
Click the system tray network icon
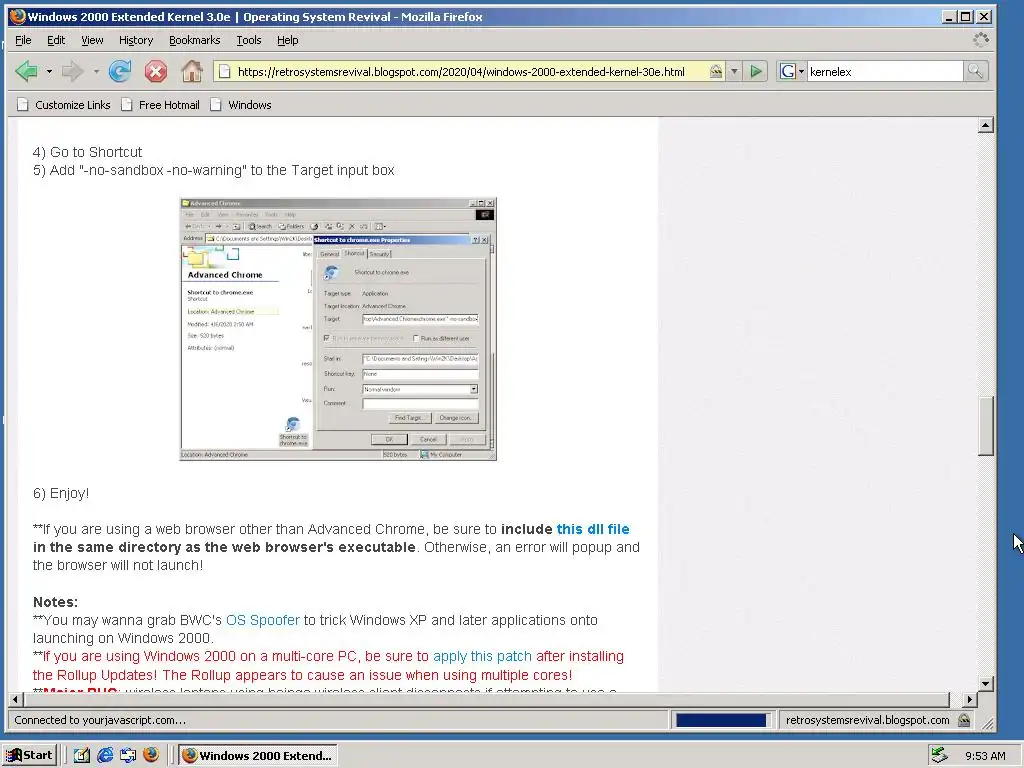[939, 755]
